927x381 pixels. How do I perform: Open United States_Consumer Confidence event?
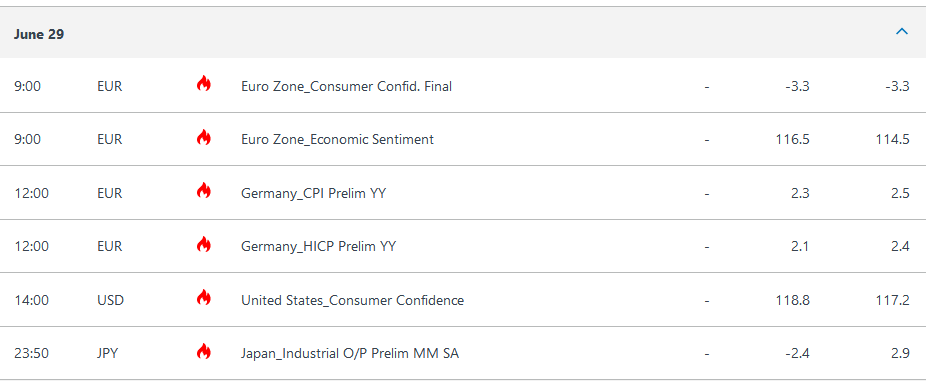pos(352,300)
